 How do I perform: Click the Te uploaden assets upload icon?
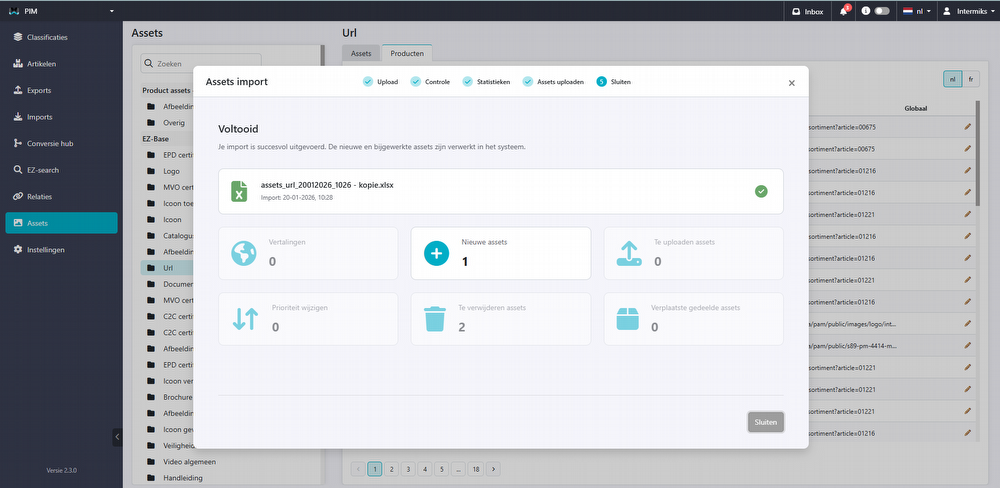click(x=628, y=253)
